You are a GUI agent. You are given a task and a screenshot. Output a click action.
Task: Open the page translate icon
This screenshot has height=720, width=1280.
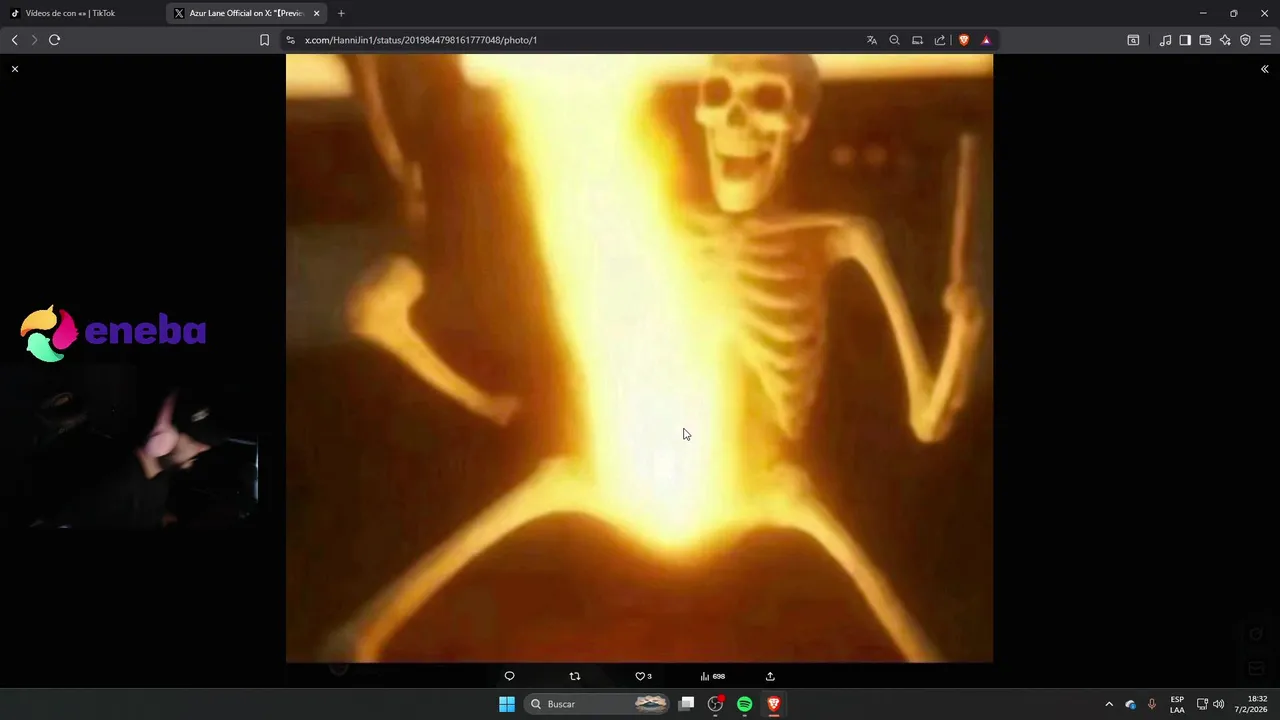(x=871, y=40)
